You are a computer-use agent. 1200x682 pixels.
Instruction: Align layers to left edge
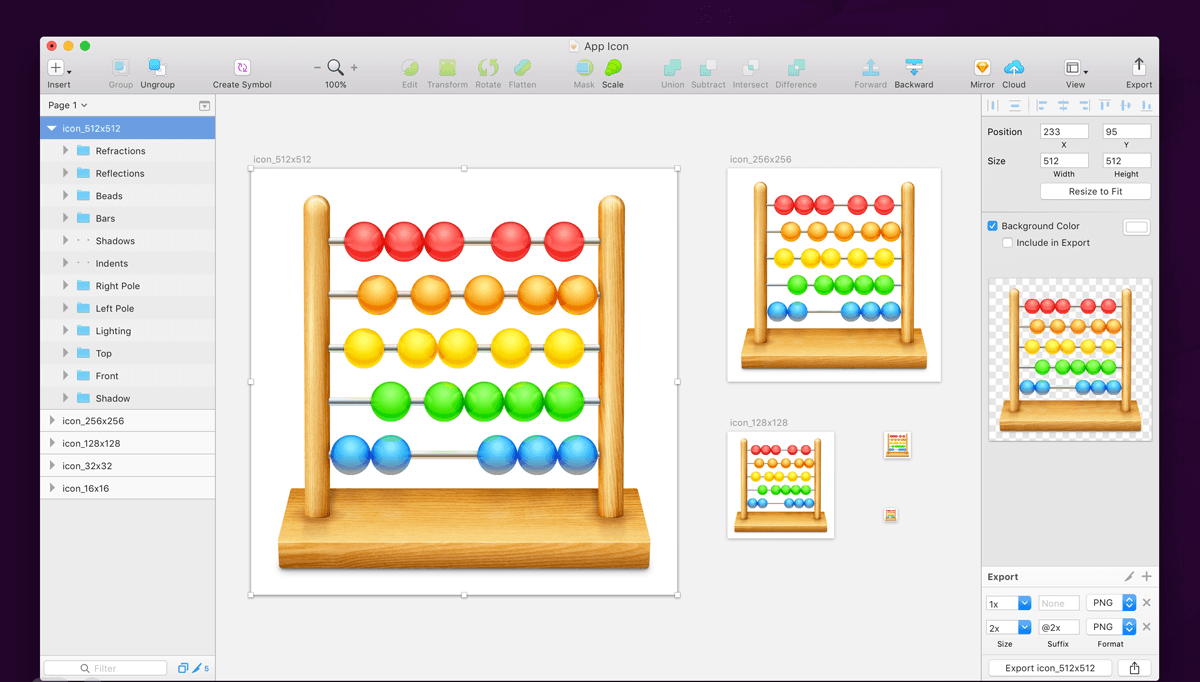pos(1042,105)
